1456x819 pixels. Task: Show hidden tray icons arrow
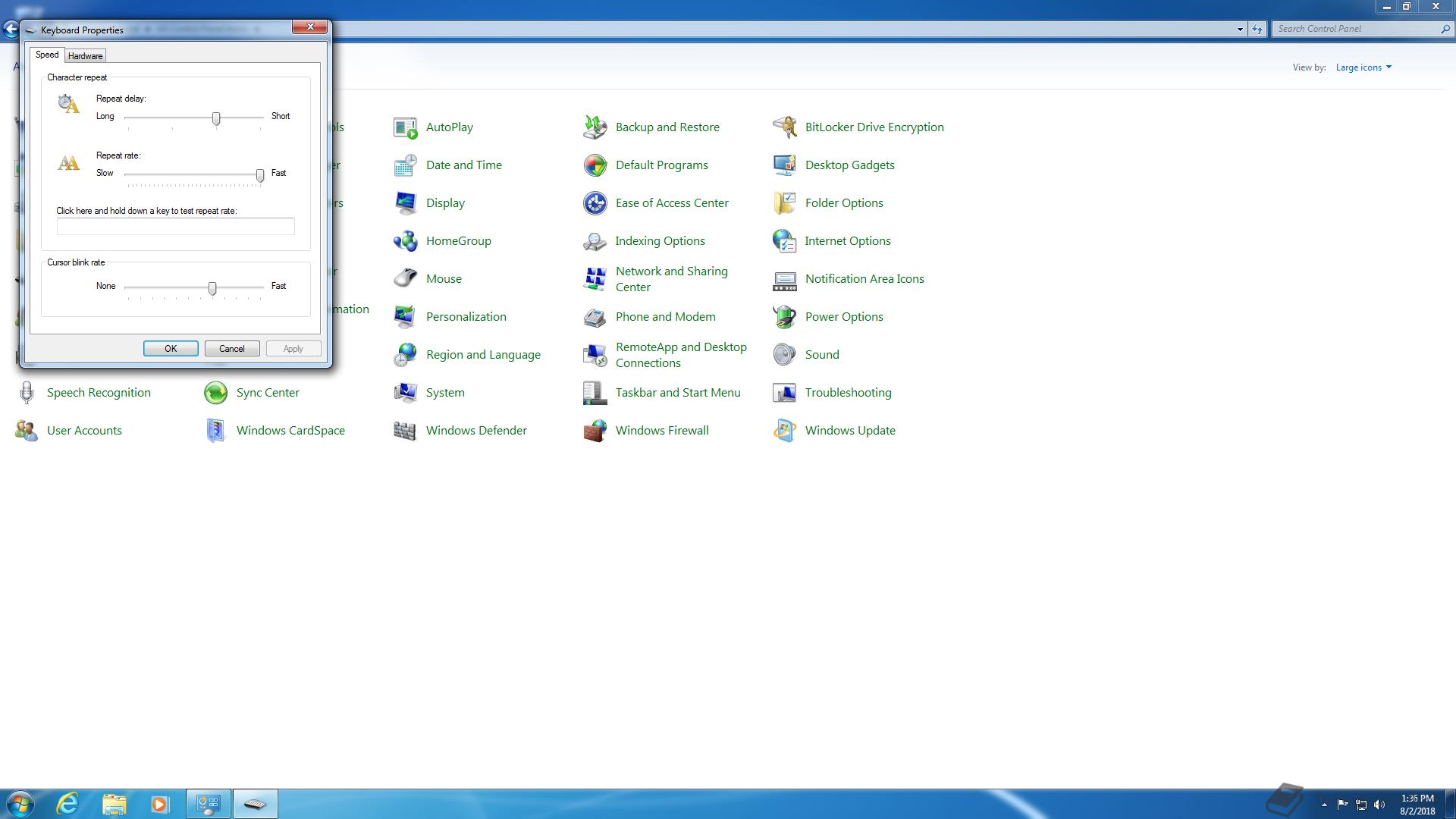pyautogui.click(x=1324, y=805)
